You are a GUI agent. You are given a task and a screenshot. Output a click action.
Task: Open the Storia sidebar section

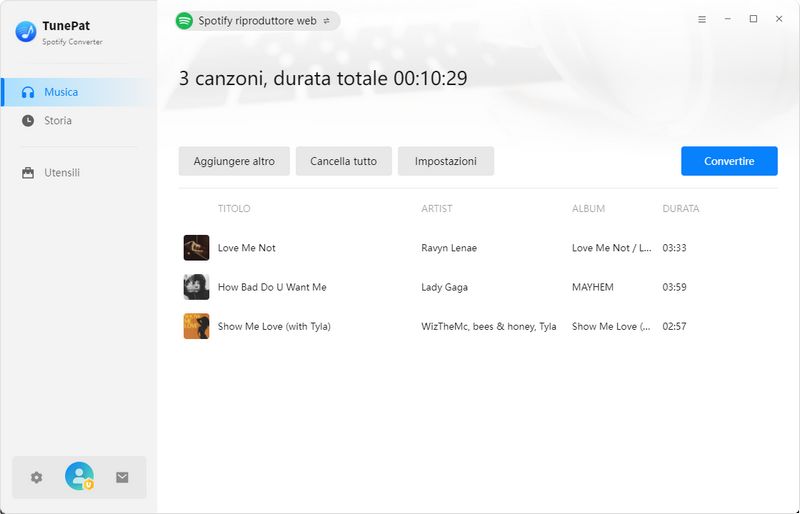79,121
